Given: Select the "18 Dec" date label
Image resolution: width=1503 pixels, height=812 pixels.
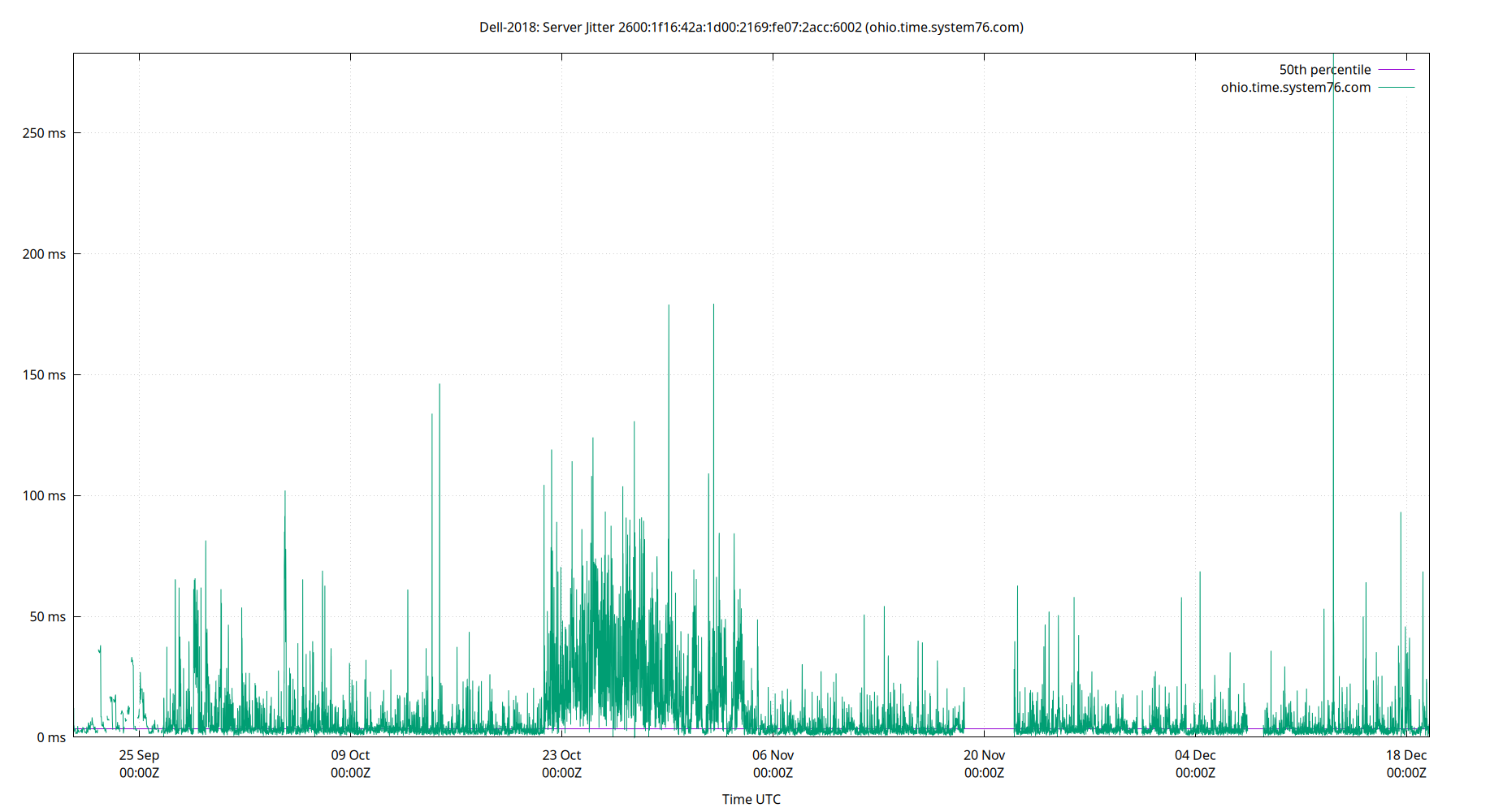Looking at the screenshot, I should click(1406, 755).
